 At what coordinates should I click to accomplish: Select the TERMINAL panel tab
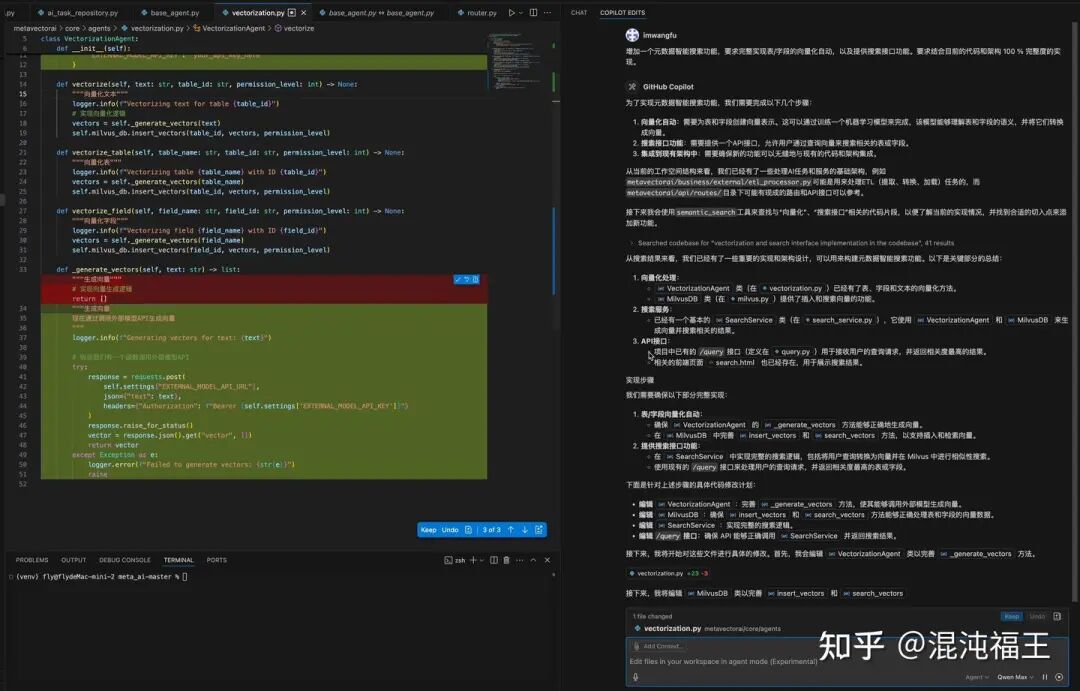(x=178, y=560)
